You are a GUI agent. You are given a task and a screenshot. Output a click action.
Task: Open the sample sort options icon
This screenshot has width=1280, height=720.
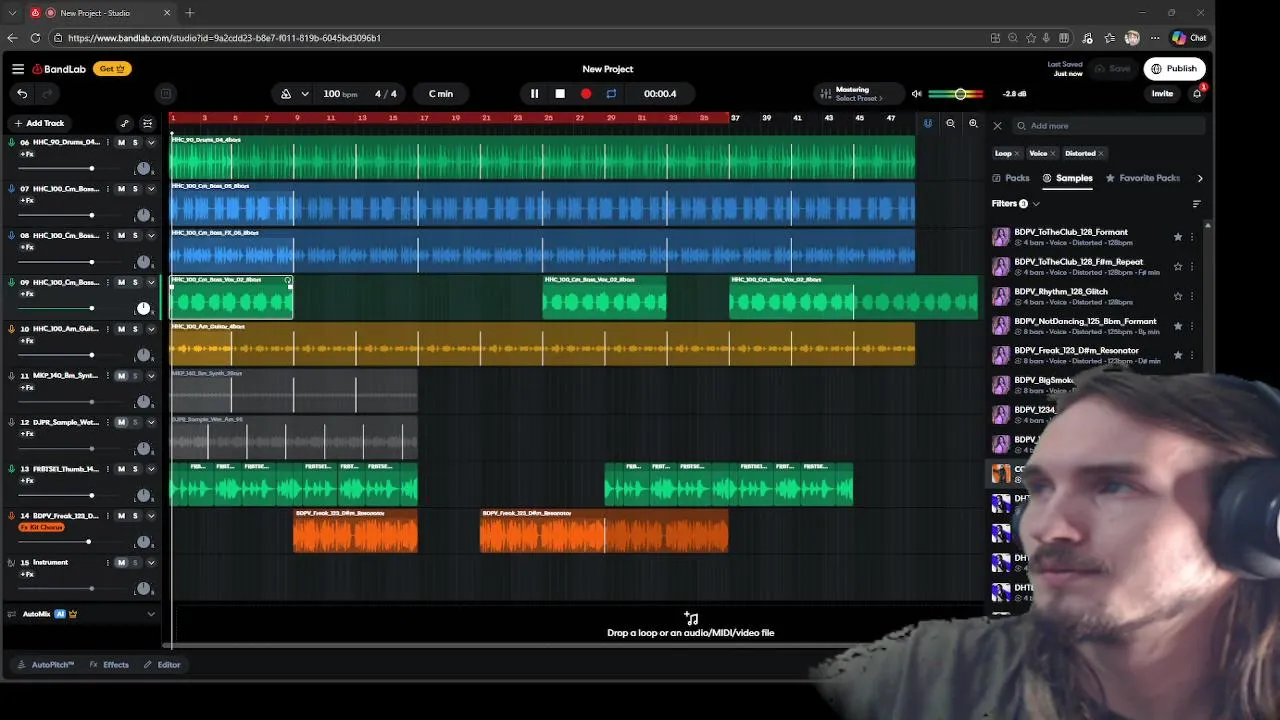[x=1197, y=204]
